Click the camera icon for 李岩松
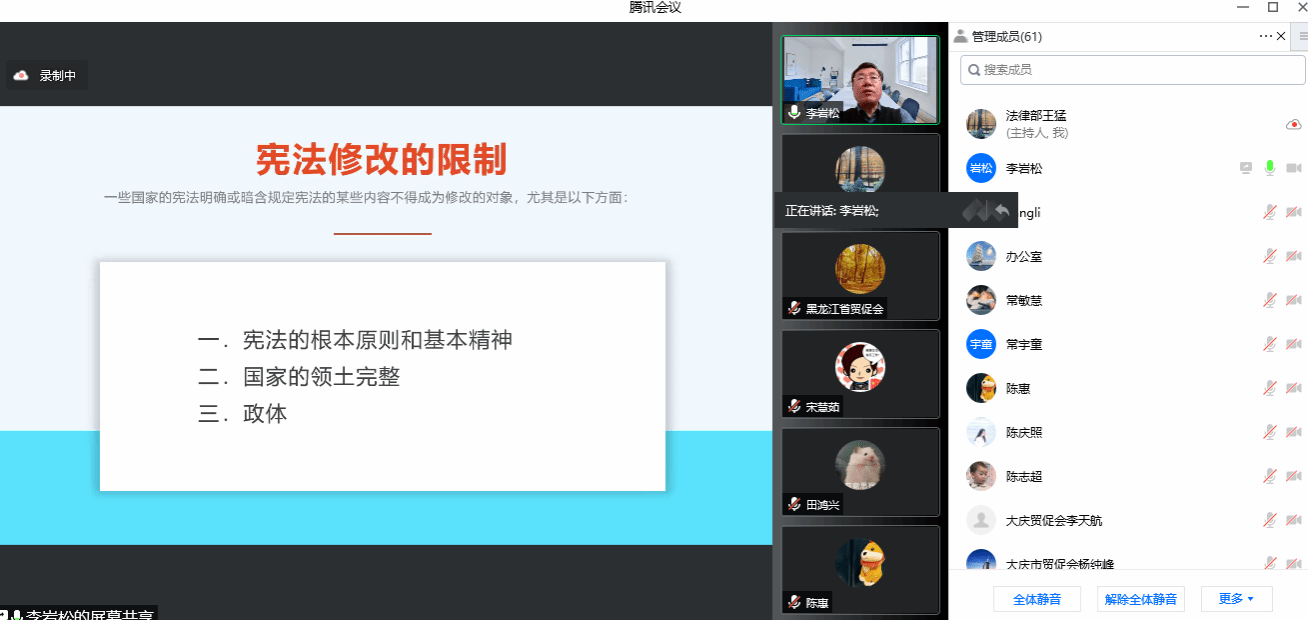This screenshot has height=620, width=1308. coord(1293,168)
